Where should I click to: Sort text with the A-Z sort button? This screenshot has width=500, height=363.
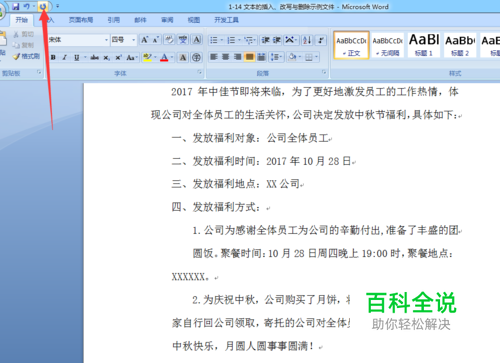tap(307, 40)
